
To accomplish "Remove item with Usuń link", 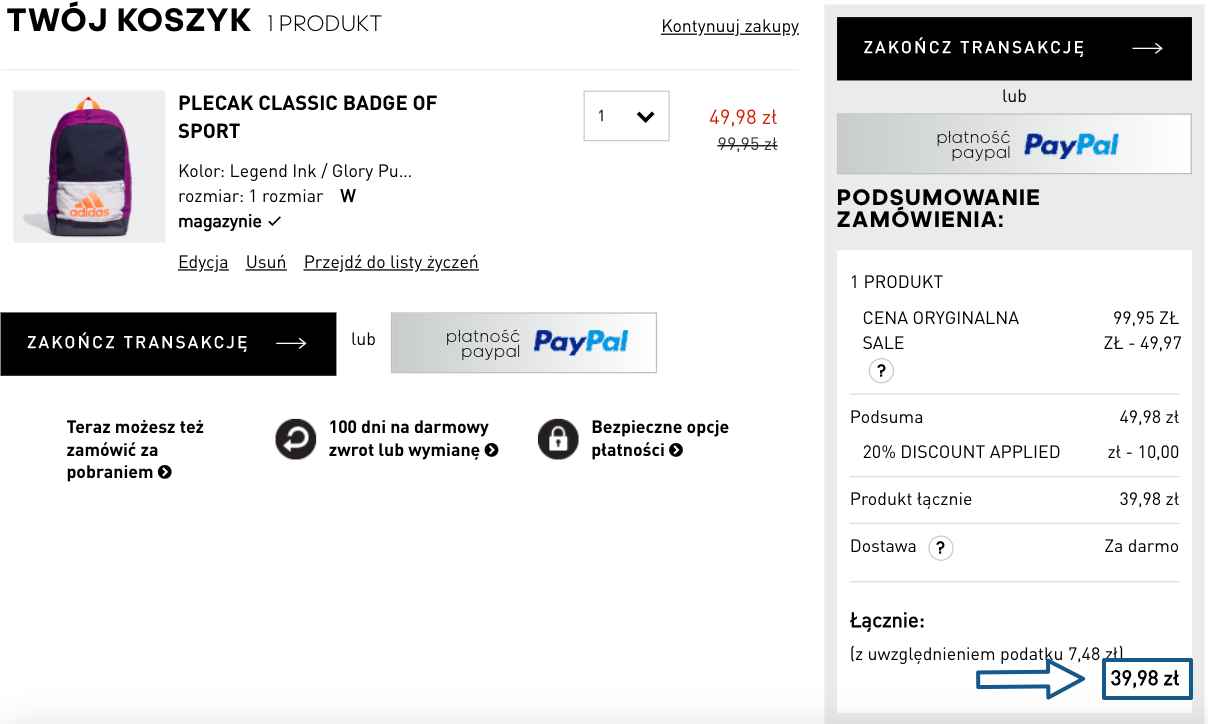I will coord(266,262).
